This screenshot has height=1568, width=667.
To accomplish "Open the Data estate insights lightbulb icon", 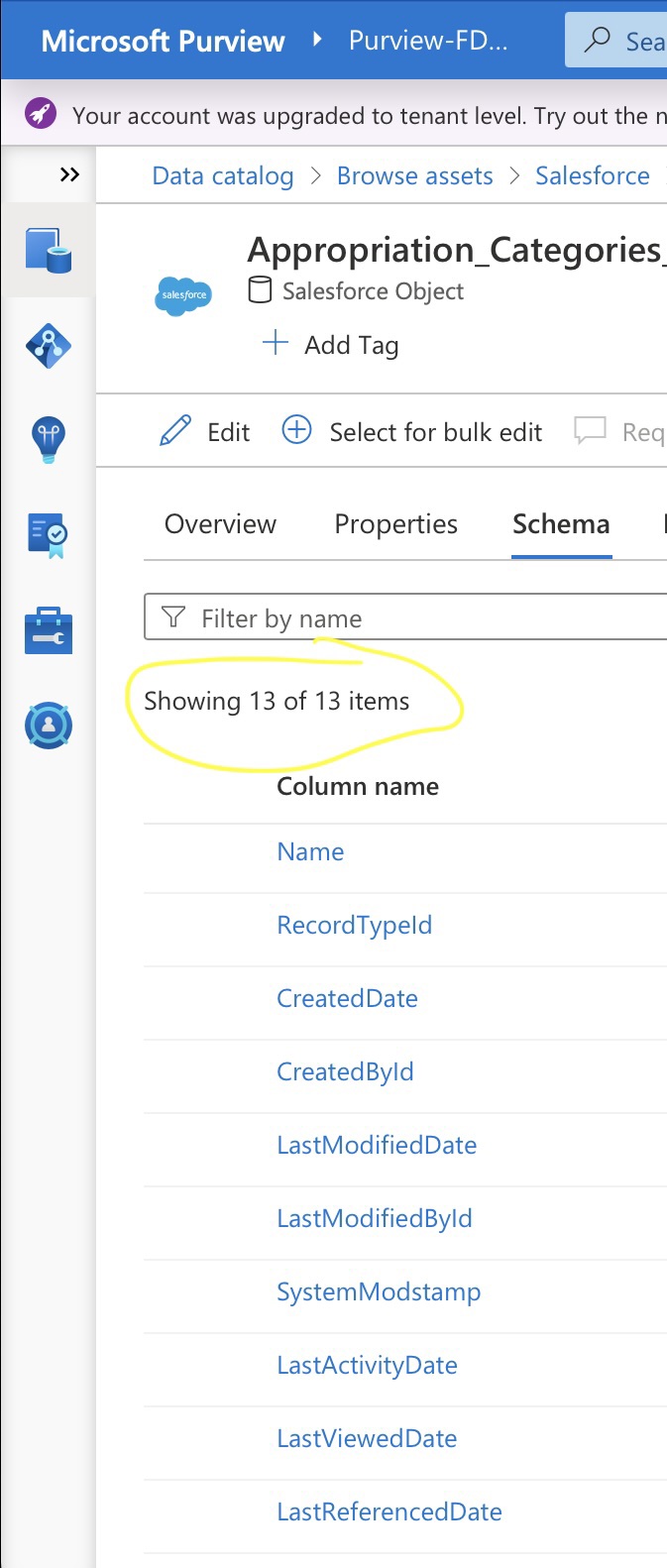I will pos(49,439).
